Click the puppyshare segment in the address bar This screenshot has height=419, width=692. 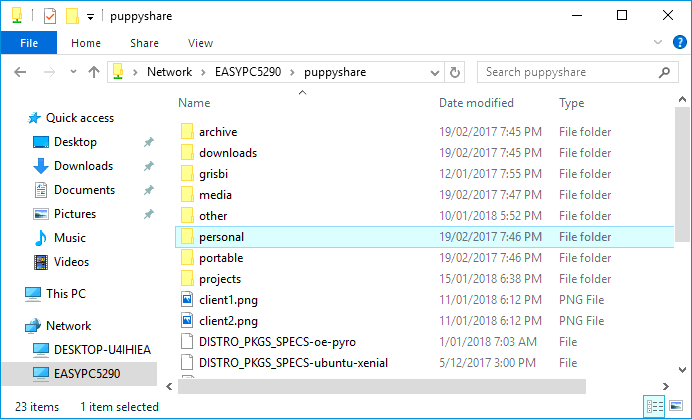pos(335,72)
